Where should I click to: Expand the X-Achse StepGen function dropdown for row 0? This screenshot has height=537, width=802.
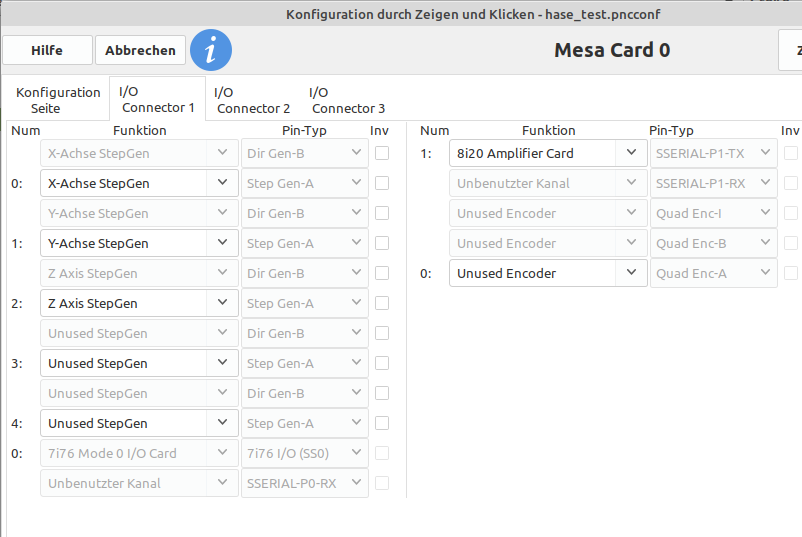pyautogui.click(x=139, y=183)
